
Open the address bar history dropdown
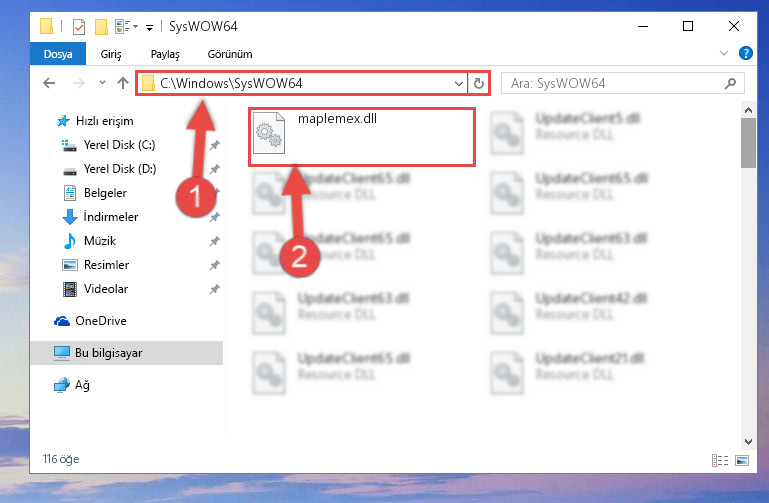pos(459,83)
